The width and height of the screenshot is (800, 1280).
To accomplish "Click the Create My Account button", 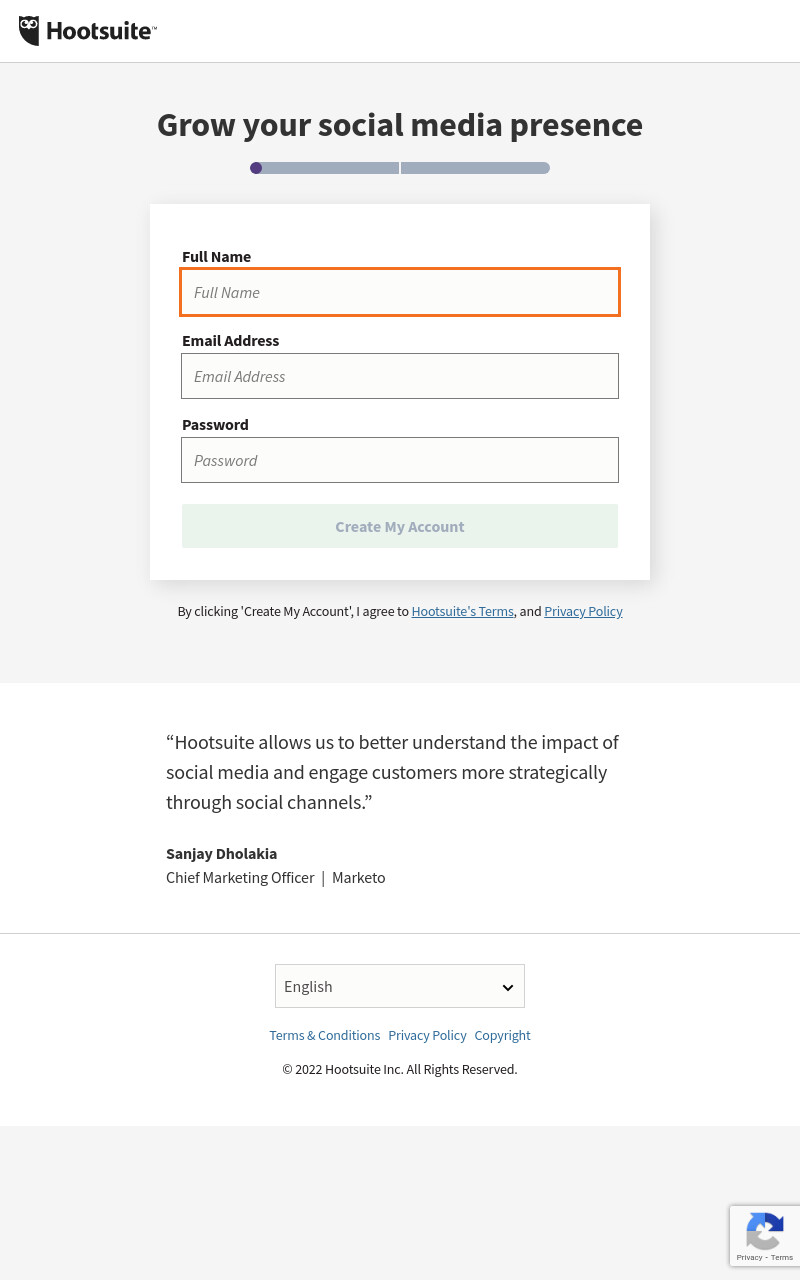I will 400,526.
